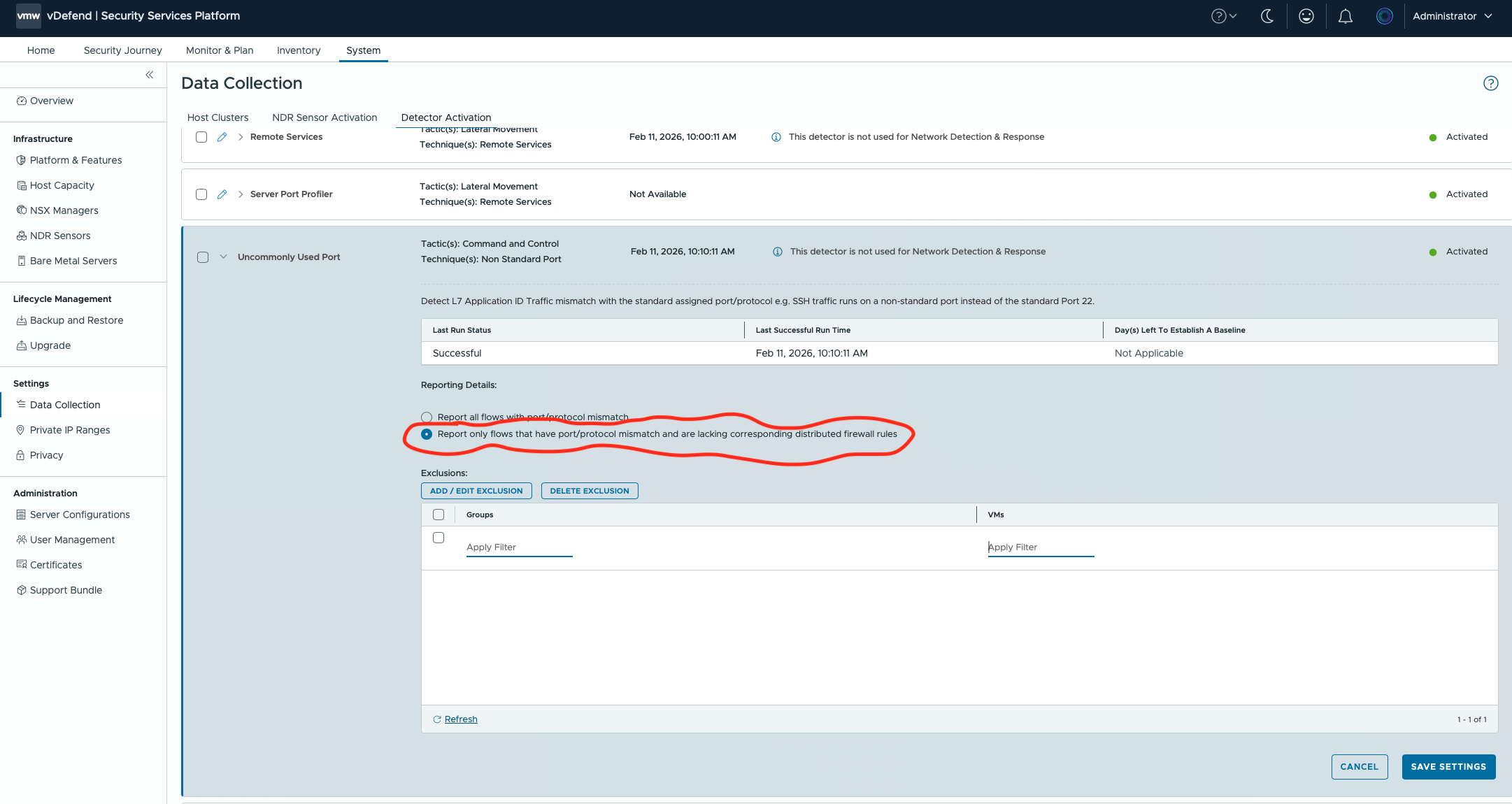This screenshot has width=1512, height=804.
Task: Expand the Remote Services detector row
Action: click(241, 137)
